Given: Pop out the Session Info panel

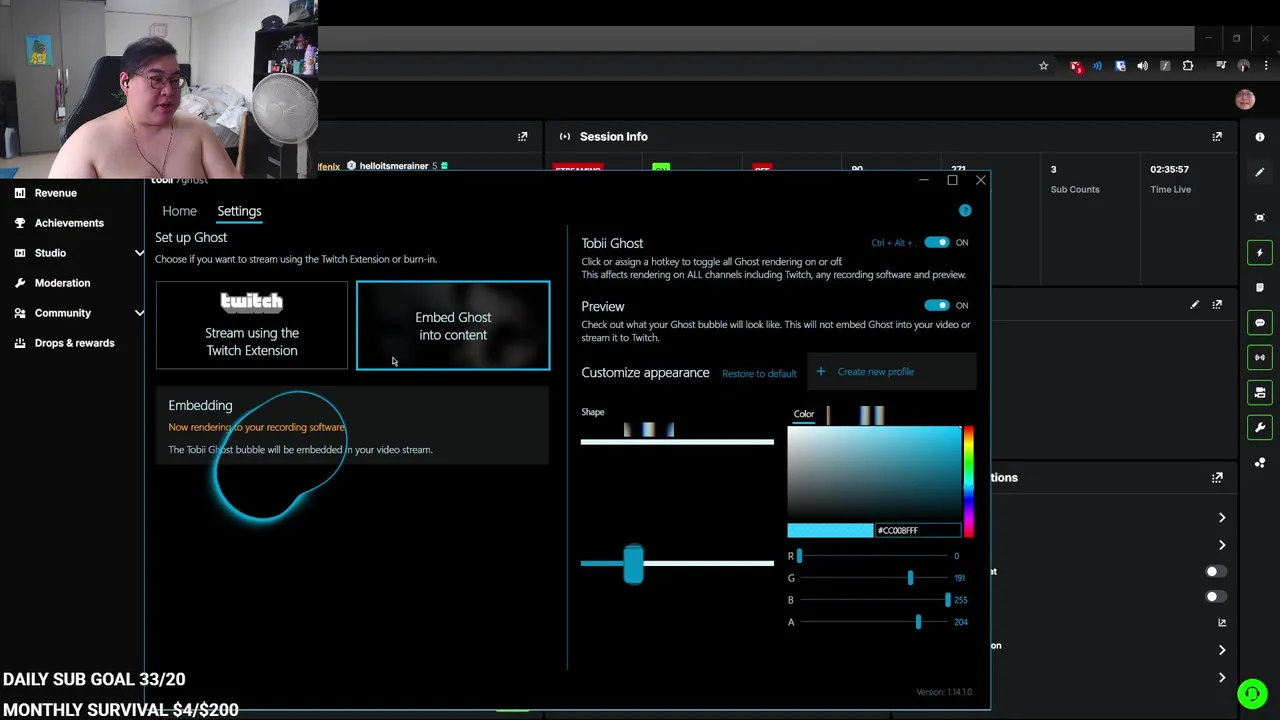Looking at the screenshot, I should 1217,137.
